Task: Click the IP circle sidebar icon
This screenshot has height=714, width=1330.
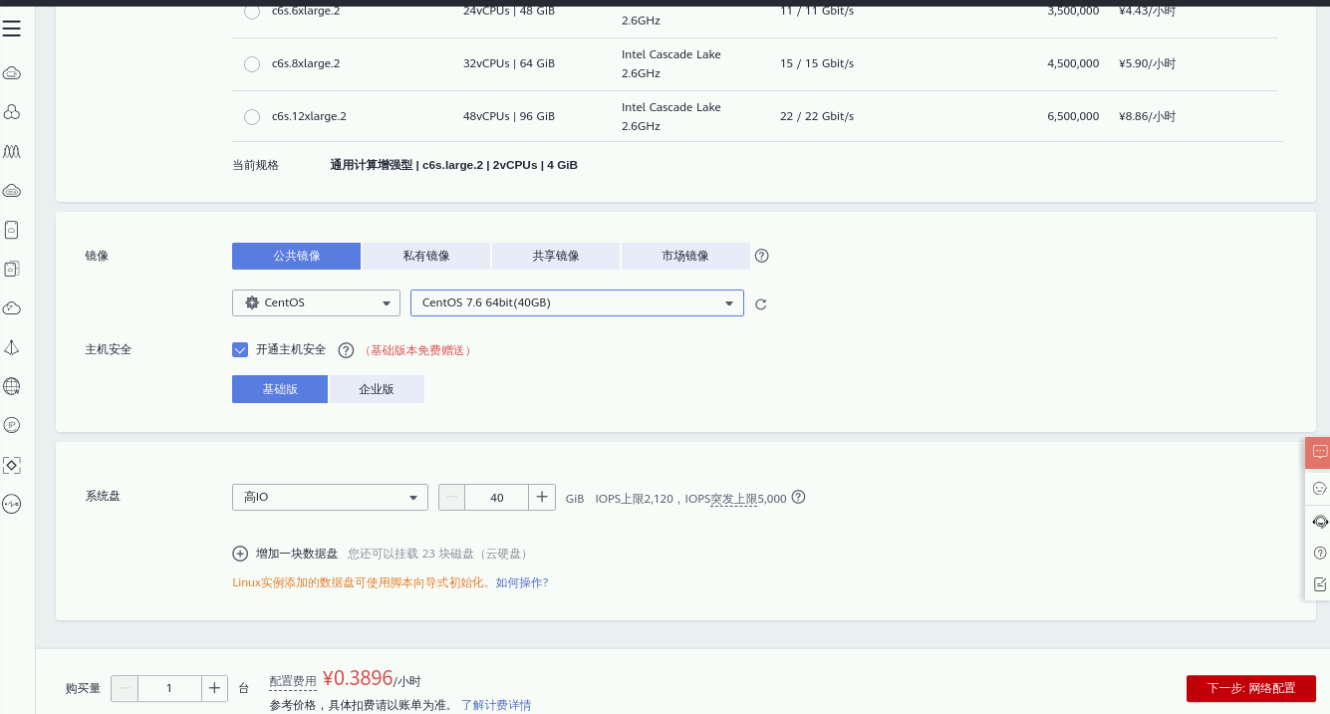Action: [12, 425]
